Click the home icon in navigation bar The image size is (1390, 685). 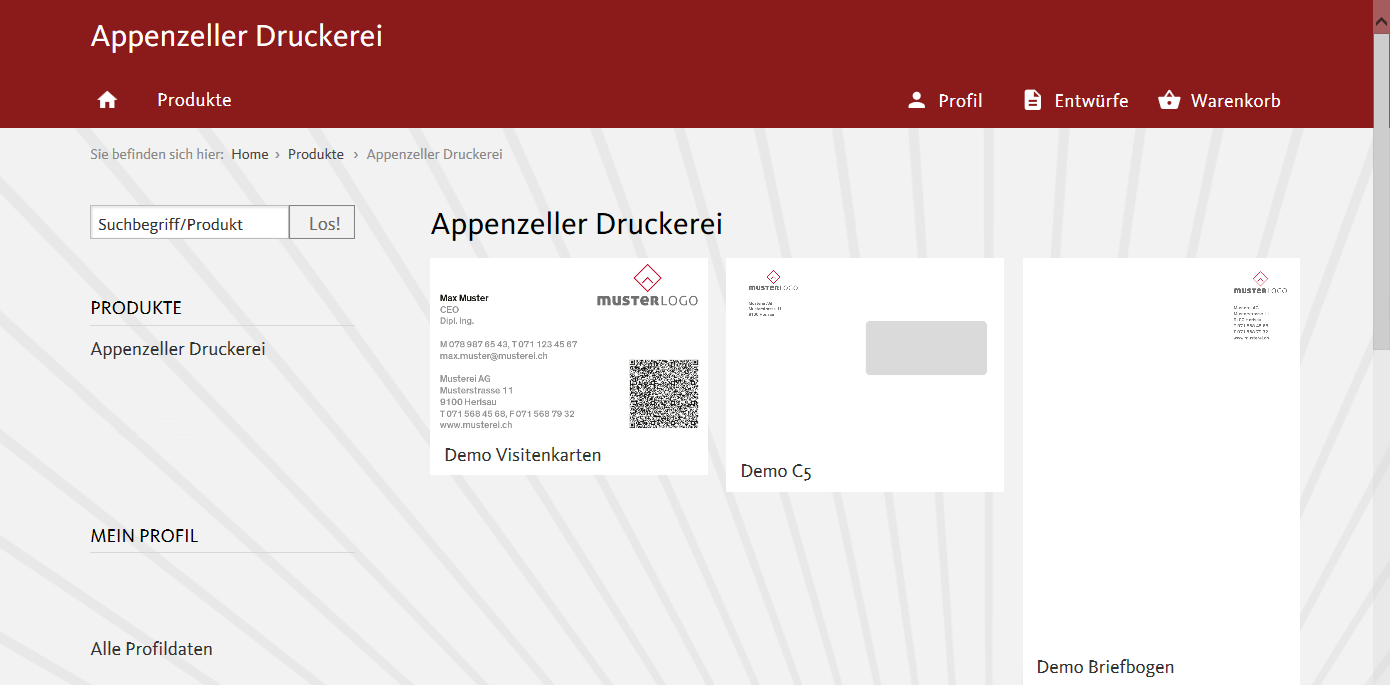point(107,100)
